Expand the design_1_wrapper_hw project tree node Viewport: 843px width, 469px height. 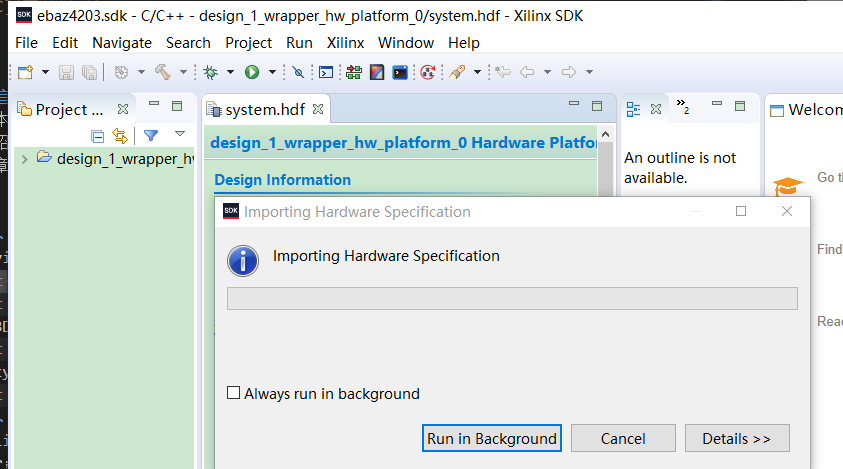[24, 159]
